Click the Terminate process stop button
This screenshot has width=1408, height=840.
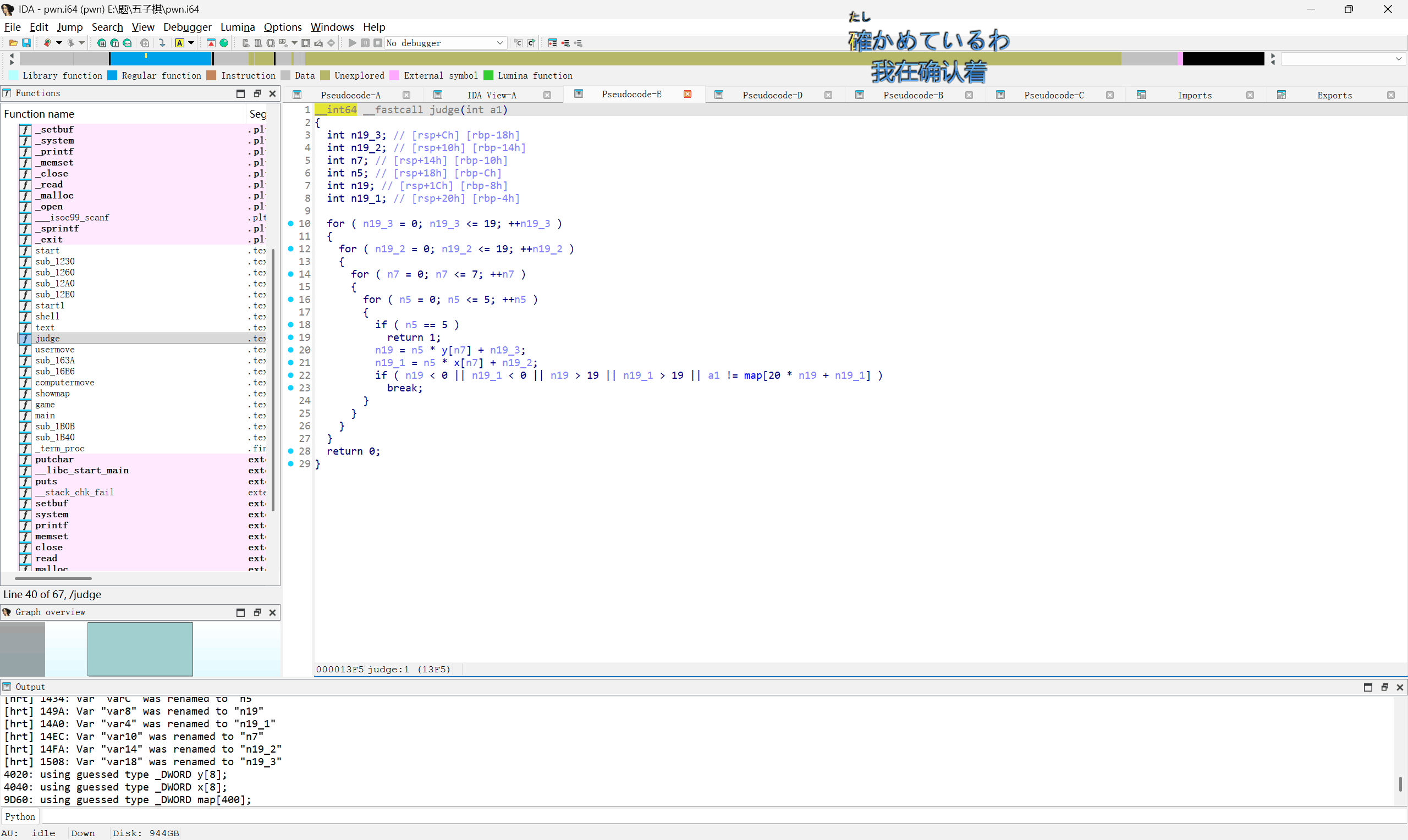tap(378, 43)
